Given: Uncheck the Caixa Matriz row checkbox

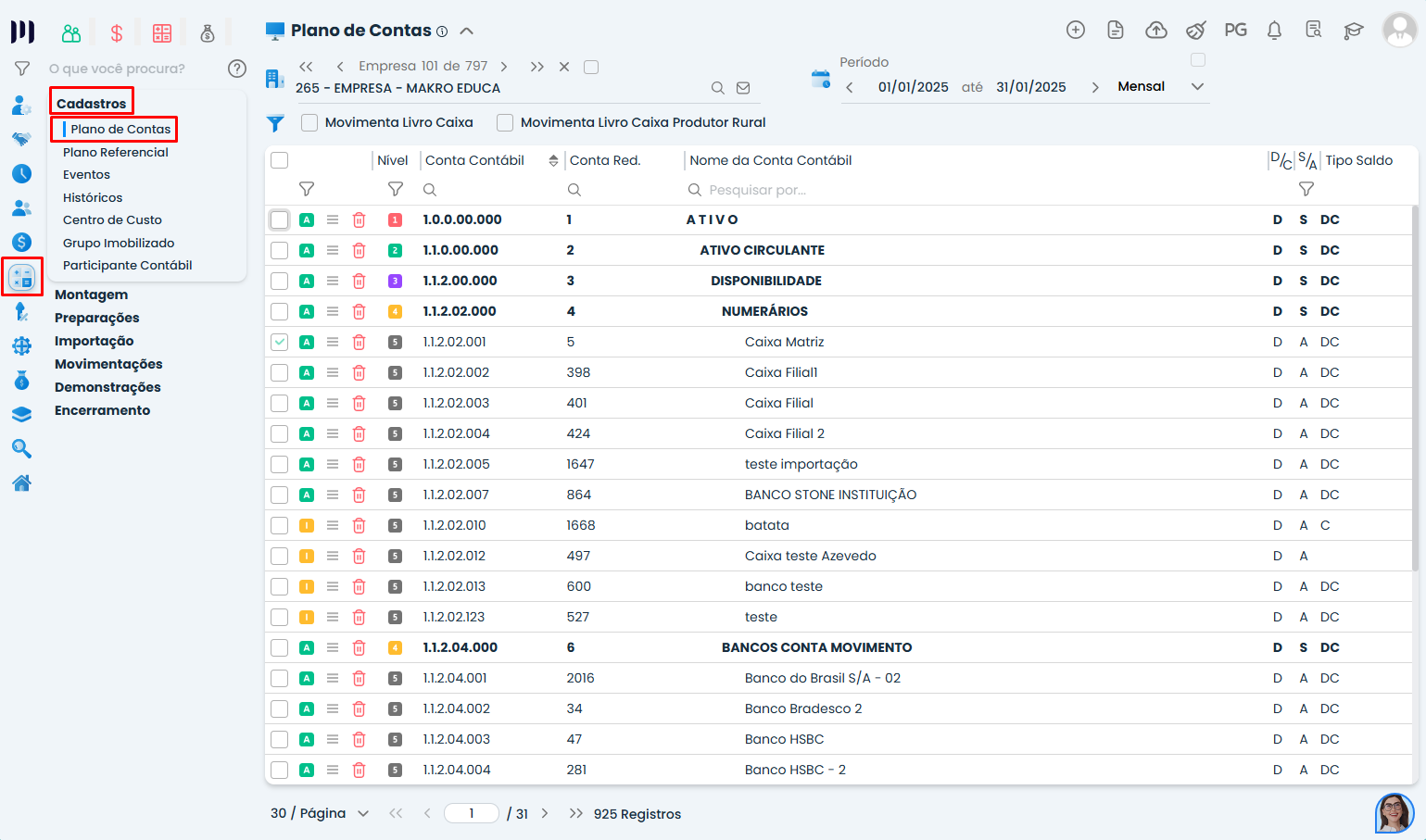Looking at the screenshot, I should click(x=279, y=342).
